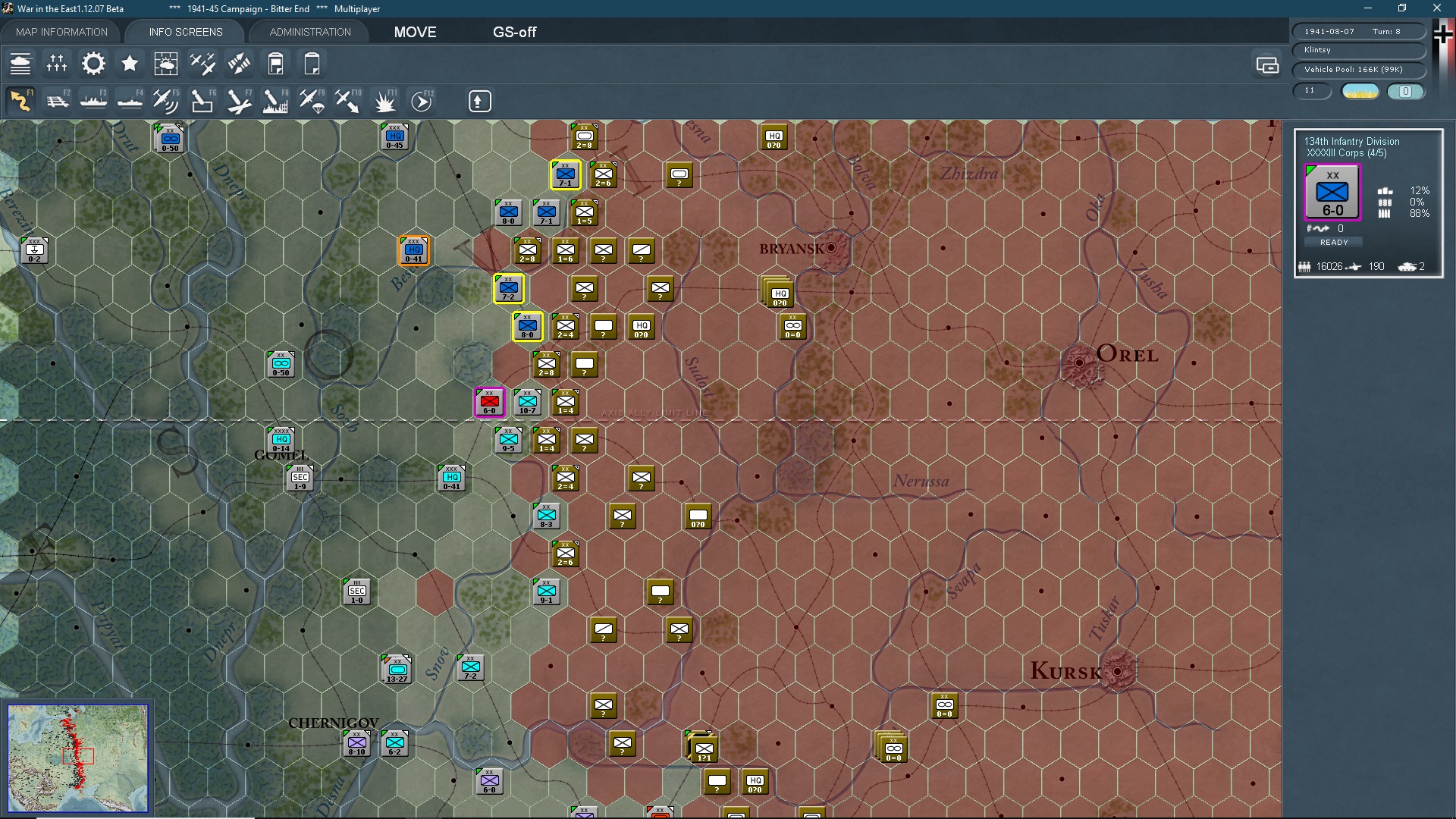Click 134th Infantry Division unit counter in panel
This screenshot has height=819, width=1456.
[1332, 193]
